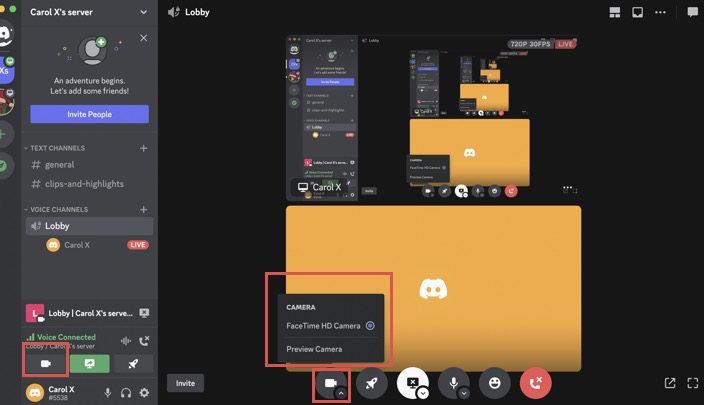Click the Invite button in call view

pyautogui.click(x=185, y=383)
